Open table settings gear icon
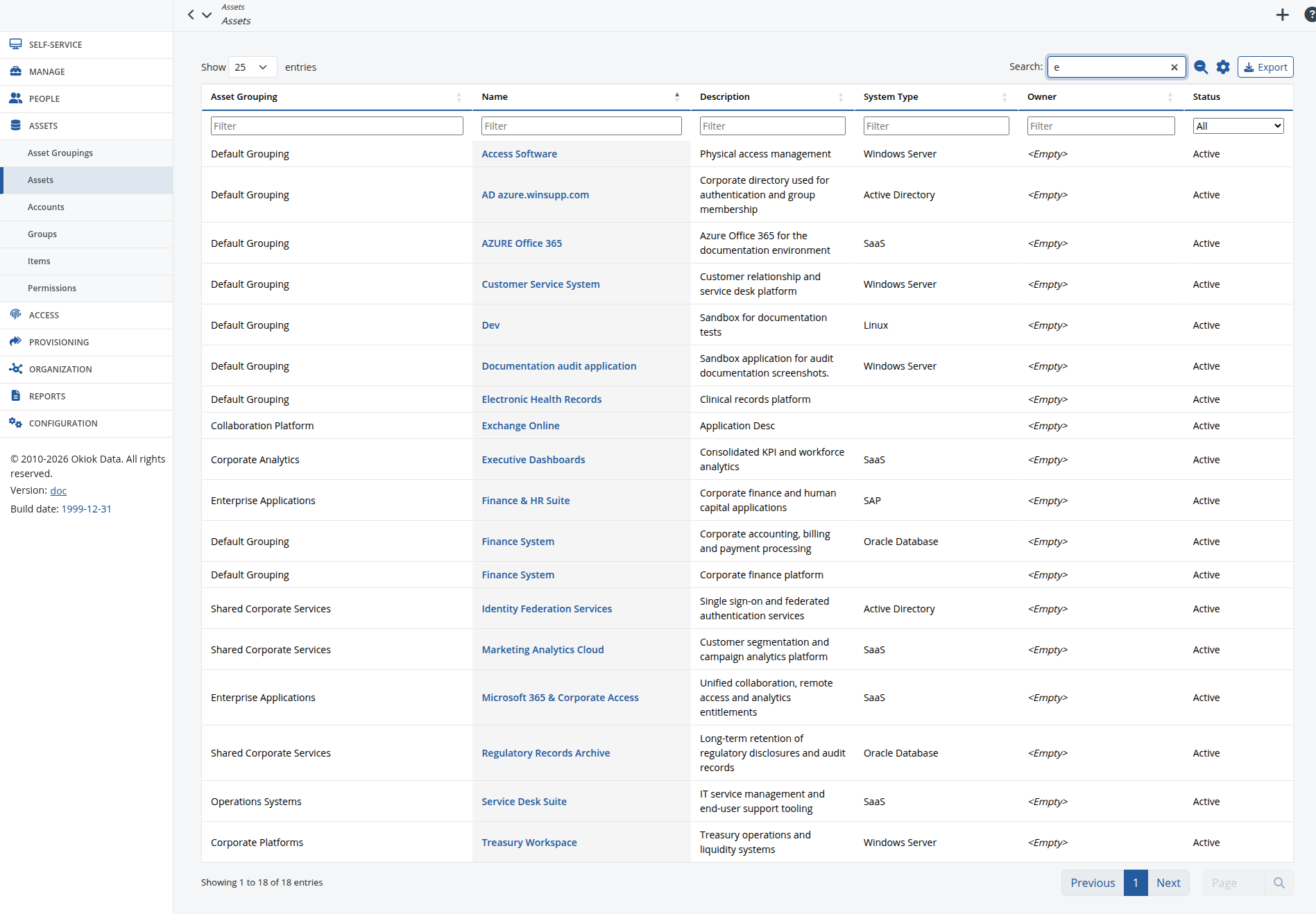1316x914 pixels. (1223, 67)
